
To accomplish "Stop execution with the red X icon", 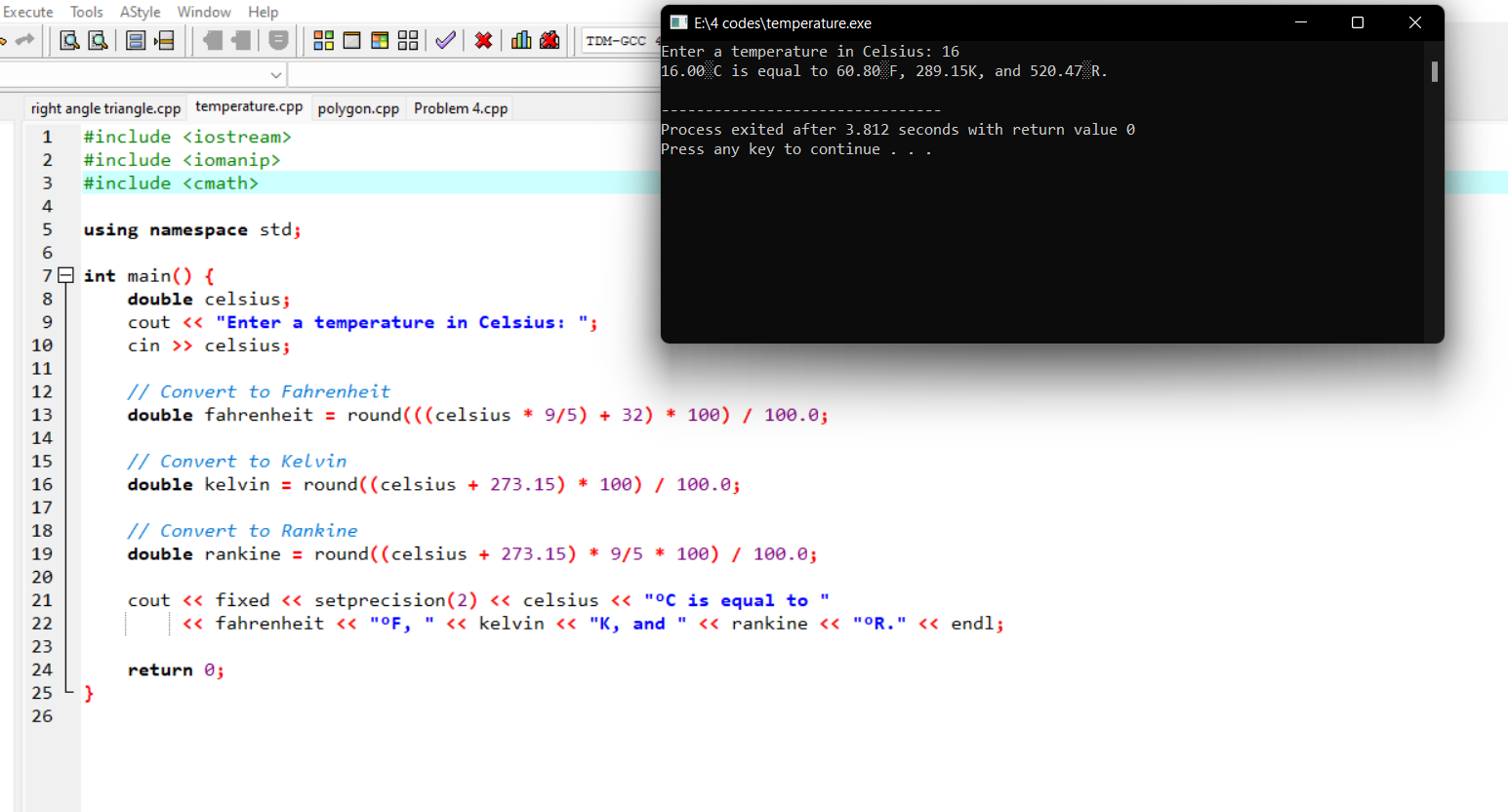I will click(x=483, y=40).
